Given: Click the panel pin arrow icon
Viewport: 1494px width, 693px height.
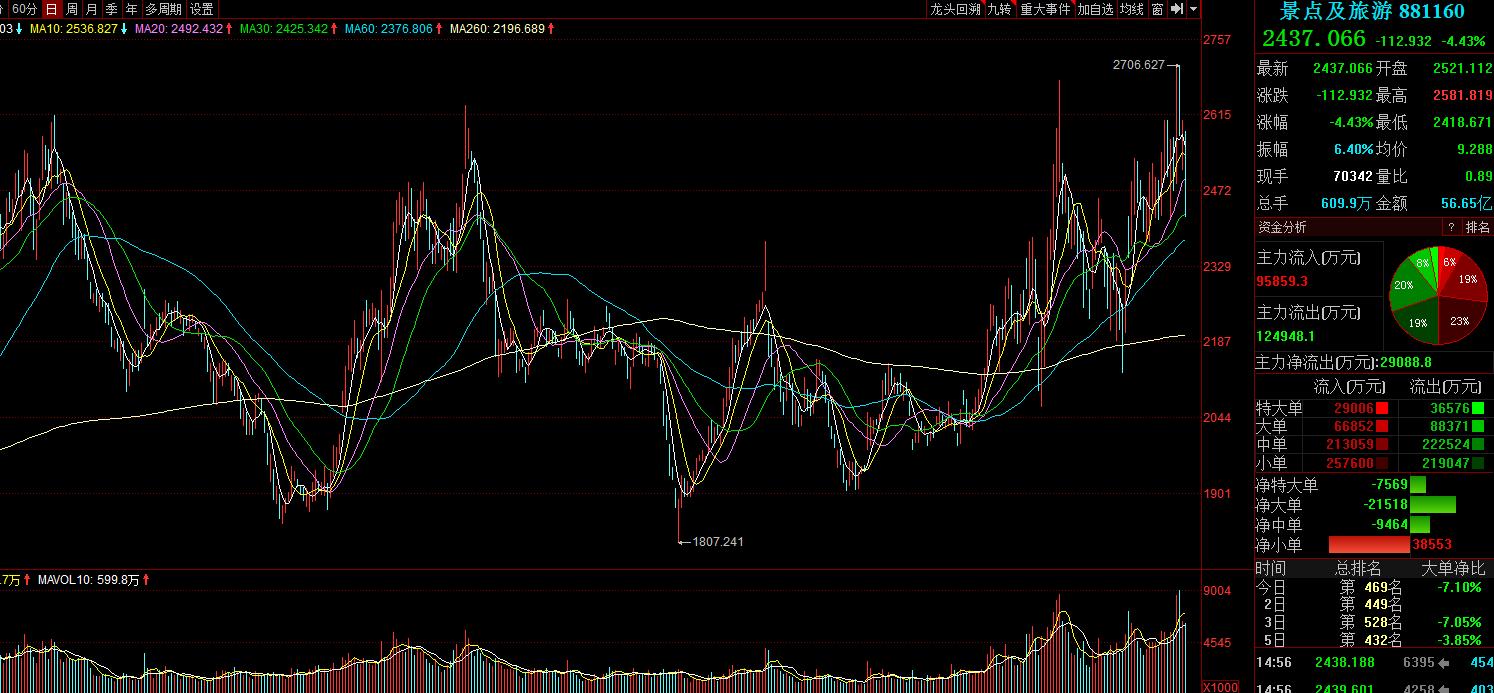Looking at the screenshot, I should tap(1177, 9).
